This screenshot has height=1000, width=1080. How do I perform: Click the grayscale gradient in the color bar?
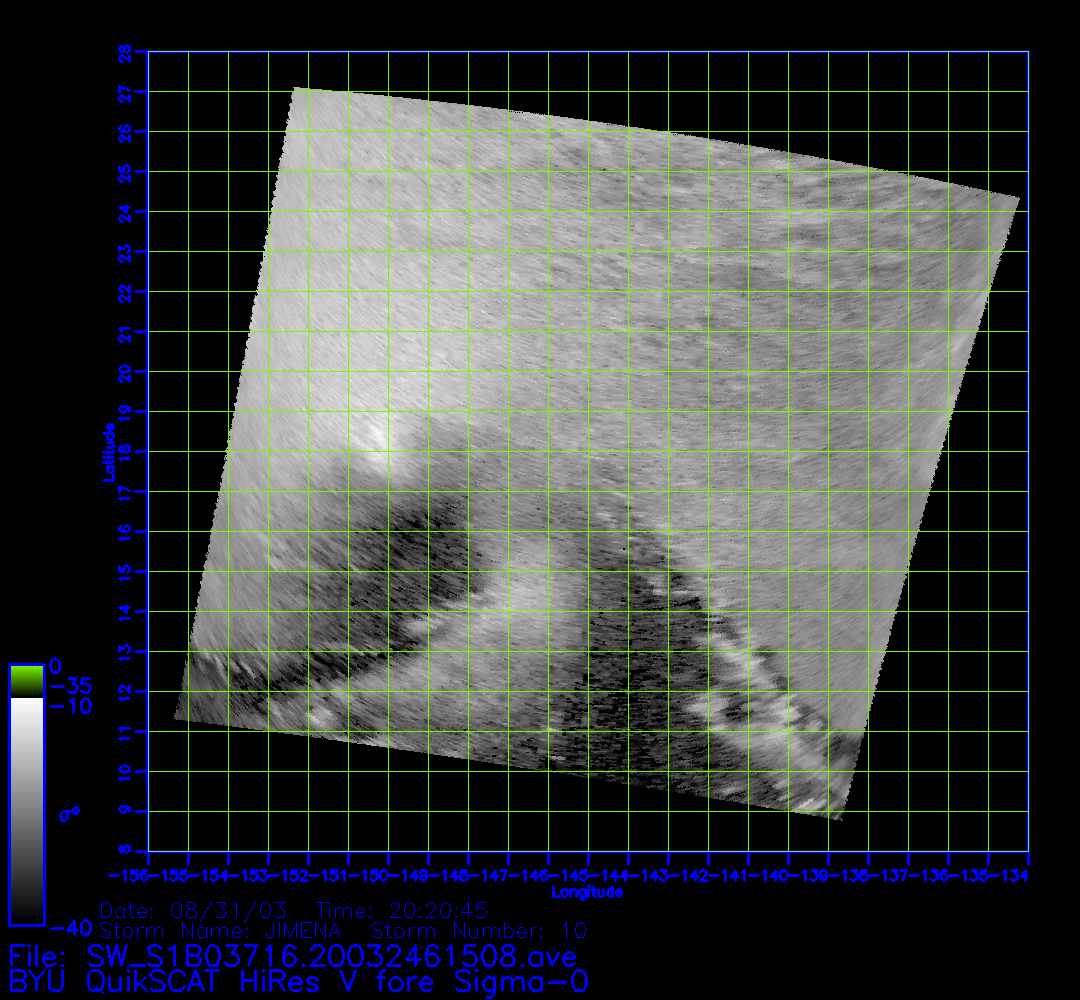coord(26,810)
